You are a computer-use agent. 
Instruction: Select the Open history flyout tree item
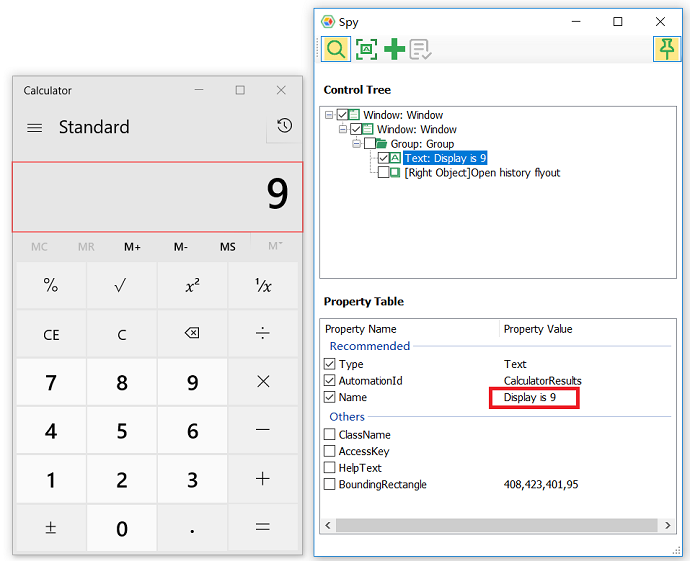tap(482, 172)
